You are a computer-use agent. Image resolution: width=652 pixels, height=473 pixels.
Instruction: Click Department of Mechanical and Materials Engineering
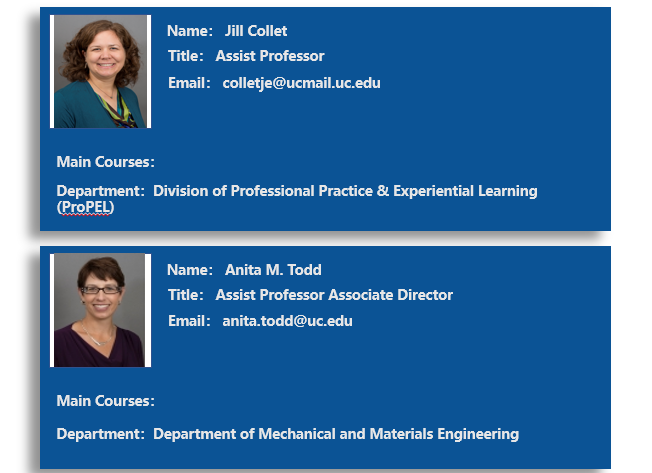pyautogui.click(x=336, y=434)
